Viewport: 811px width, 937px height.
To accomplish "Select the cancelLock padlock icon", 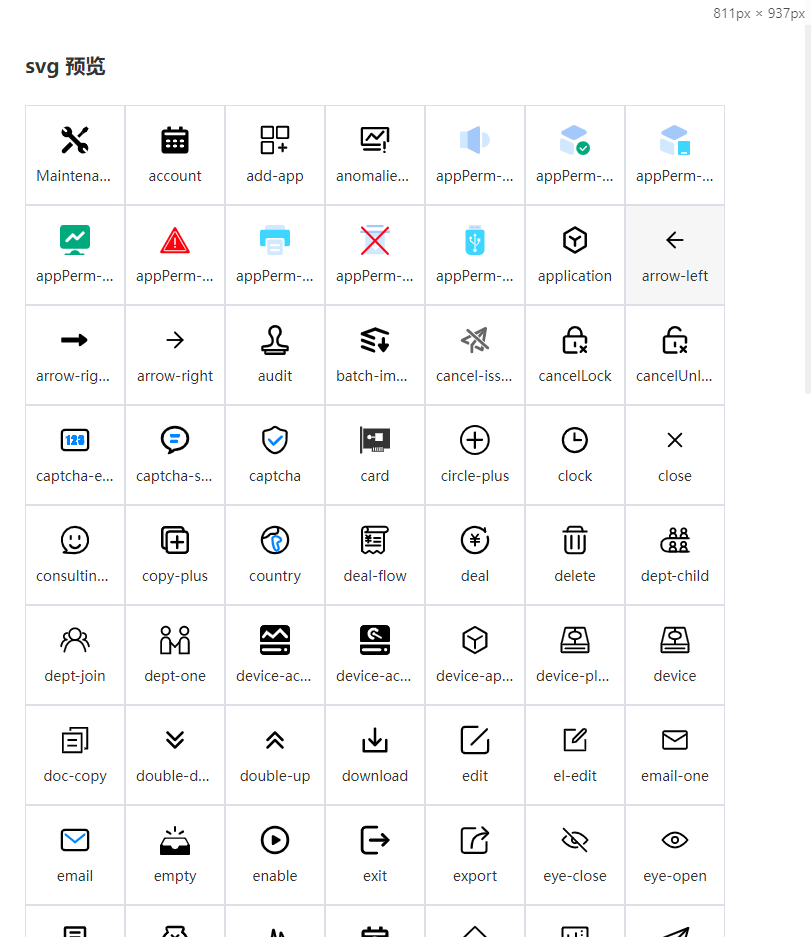I will coord(575,340).
